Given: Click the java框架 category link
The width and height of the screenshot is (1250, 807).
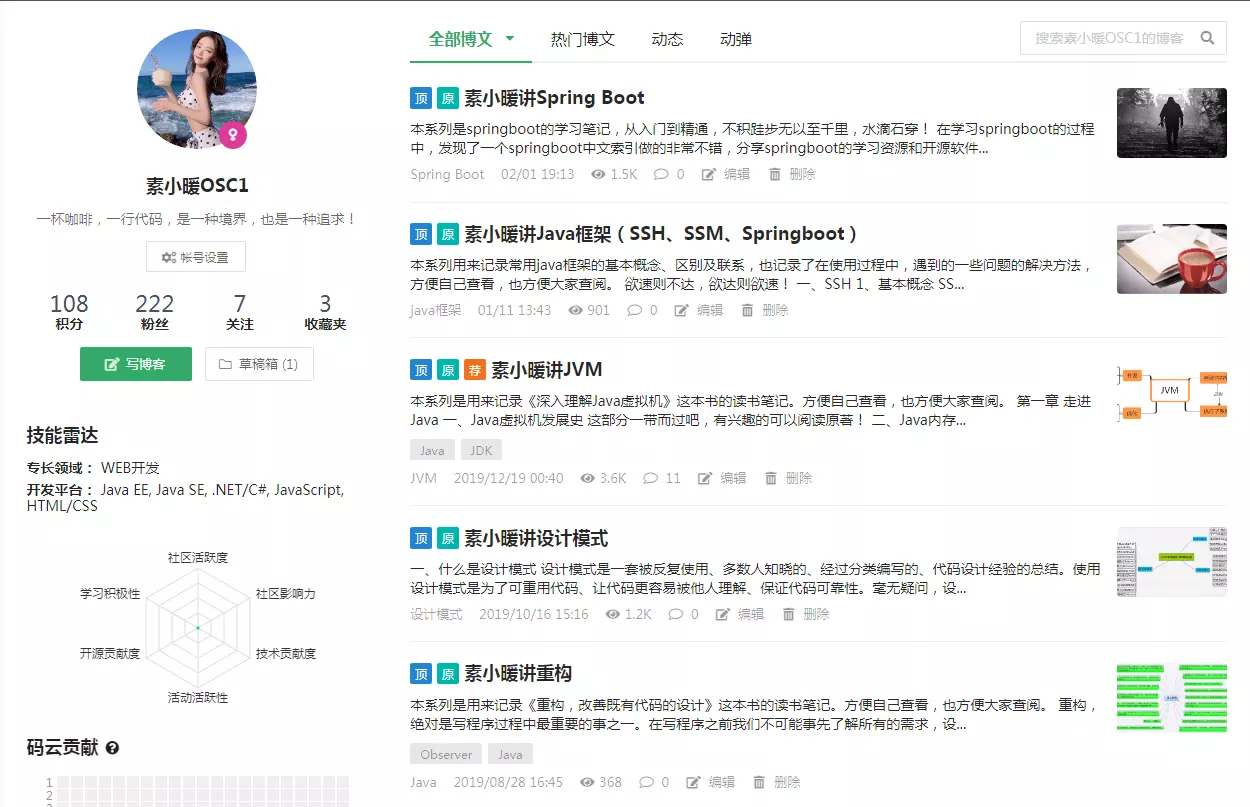Looking at the screenshot, I should pyautogui.click(x=436, y=310).
